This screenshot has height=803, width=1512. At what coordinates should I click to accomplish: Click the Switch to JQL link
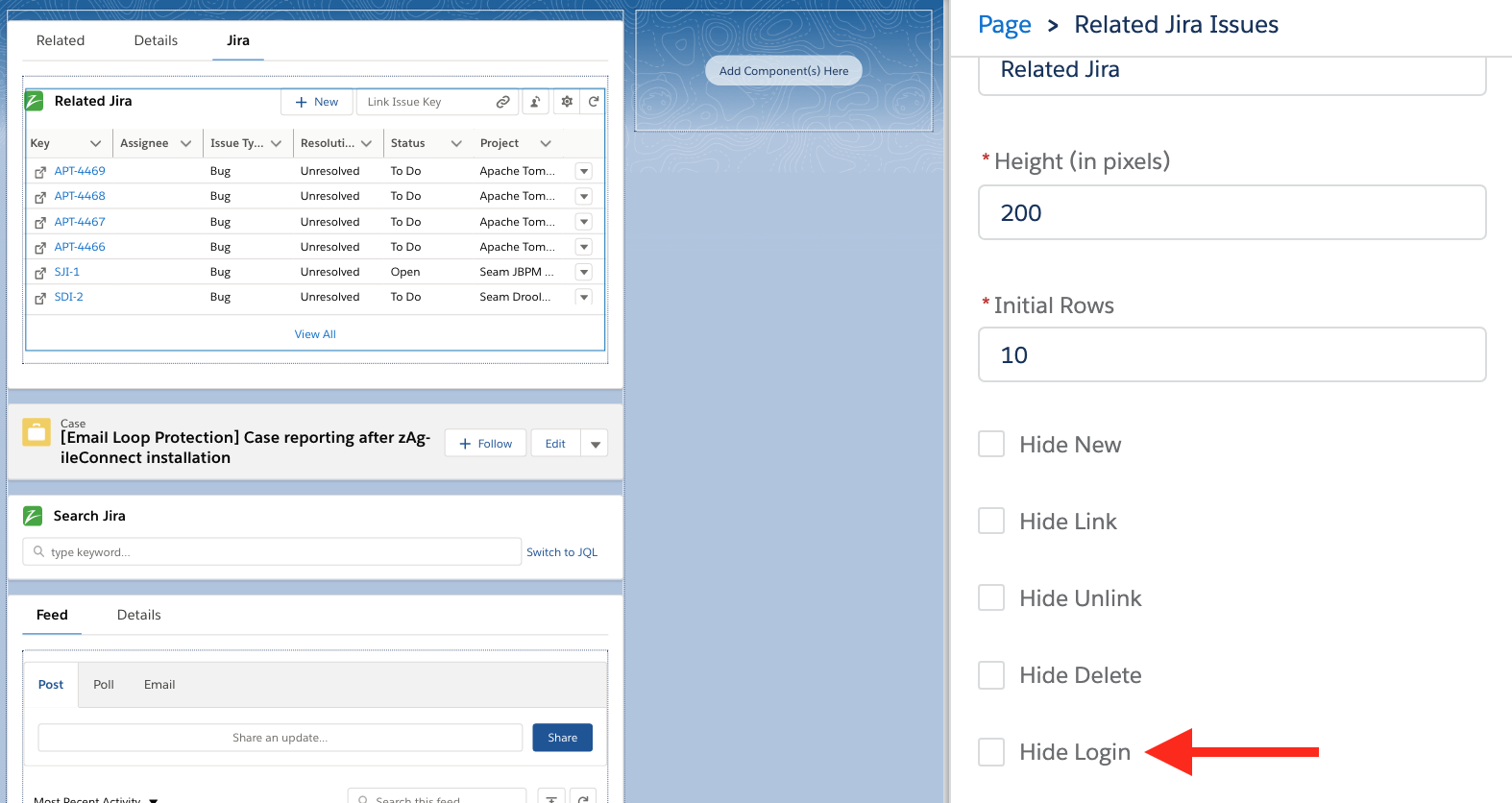[562, 552]
